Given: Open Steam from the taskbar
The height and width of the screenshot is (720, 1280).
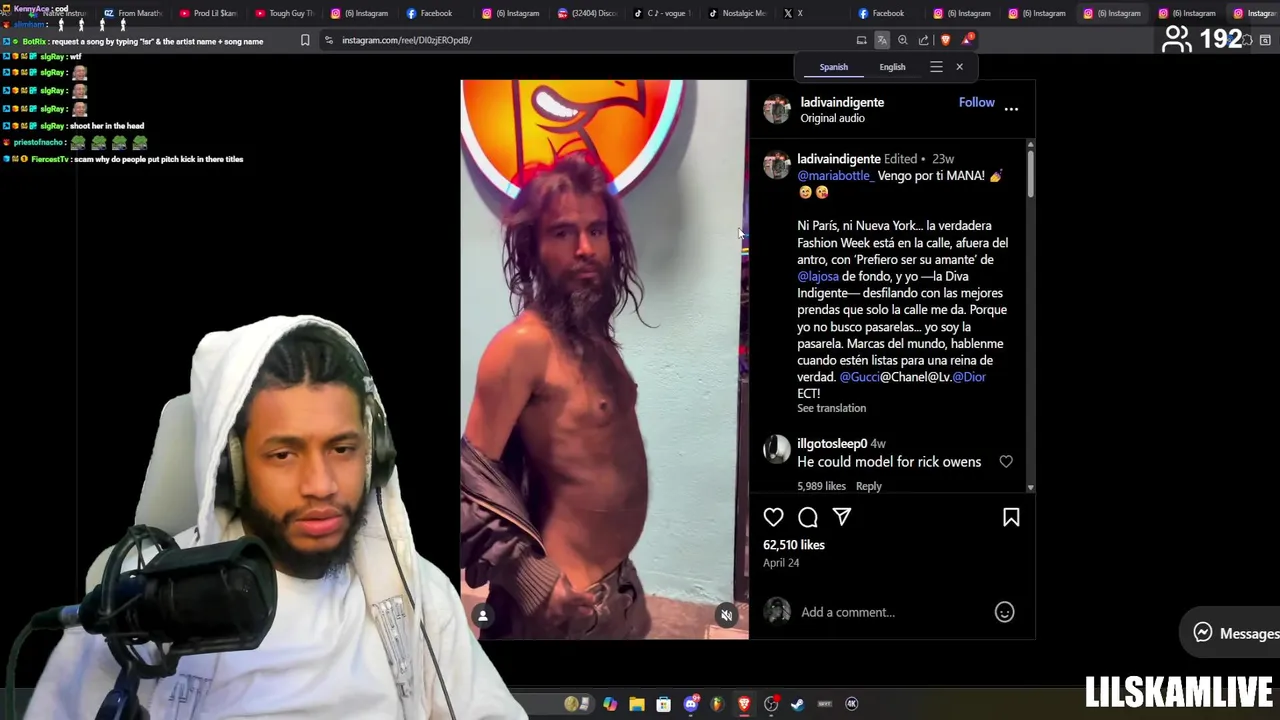Looking at the screenshot, I should [x=797, y=704].
